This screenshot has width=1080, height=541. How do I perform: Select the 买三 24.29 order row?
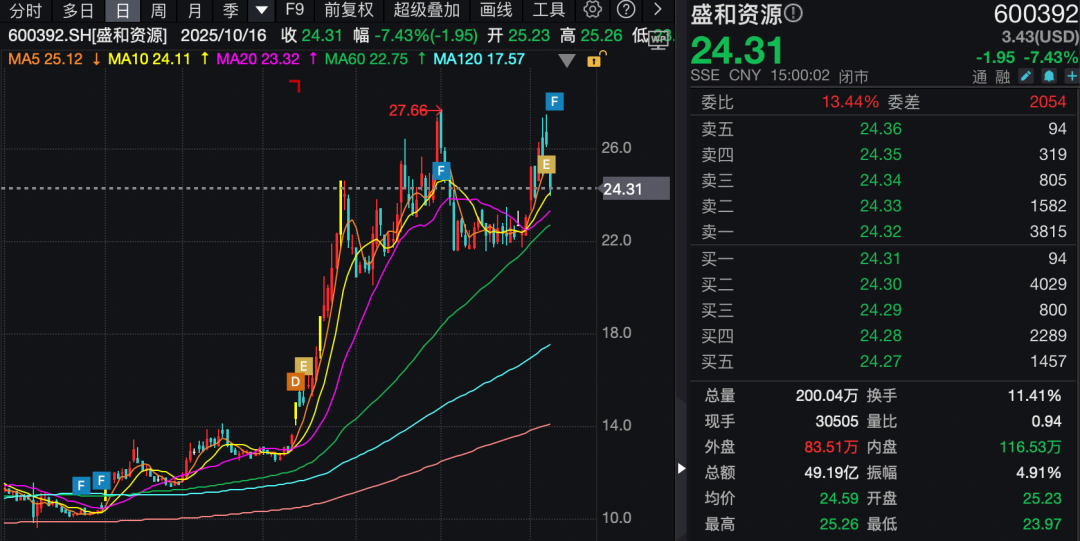(884, 309)
